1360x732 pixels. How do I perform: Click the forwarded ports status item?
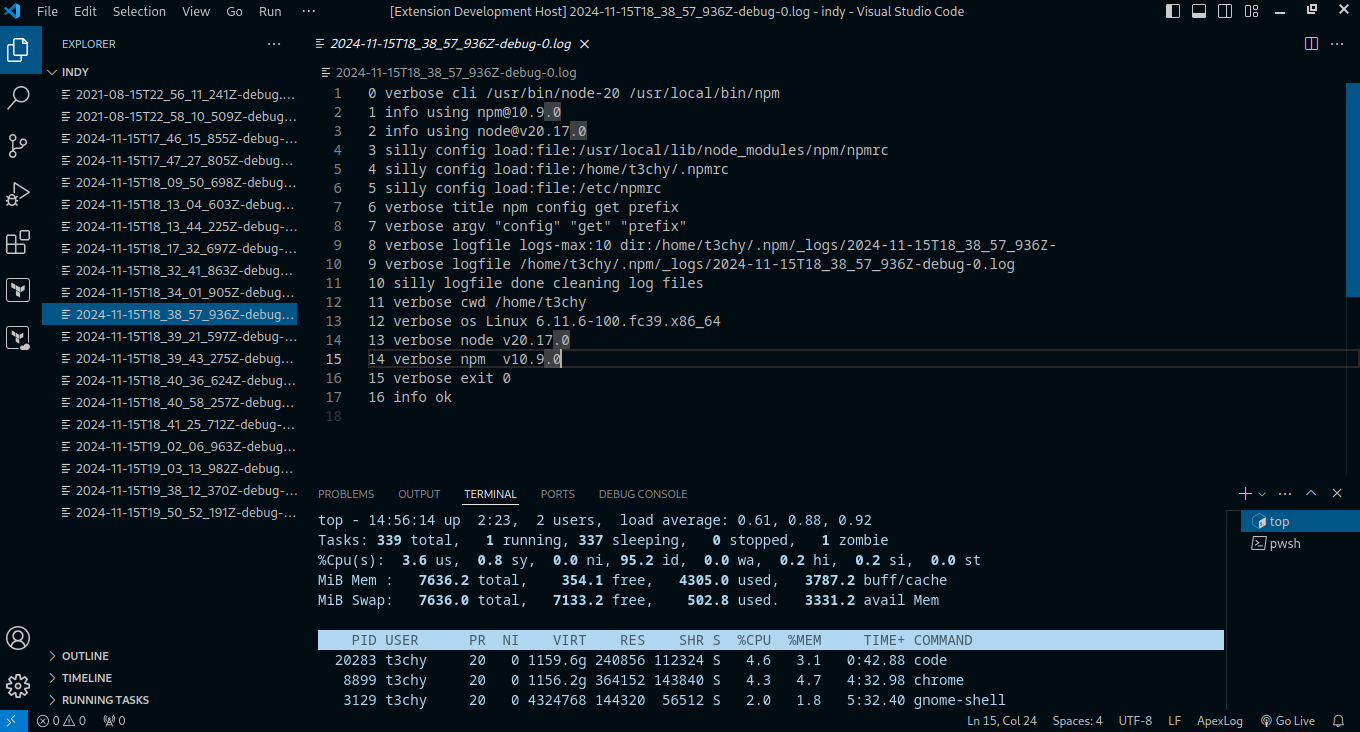115,721
